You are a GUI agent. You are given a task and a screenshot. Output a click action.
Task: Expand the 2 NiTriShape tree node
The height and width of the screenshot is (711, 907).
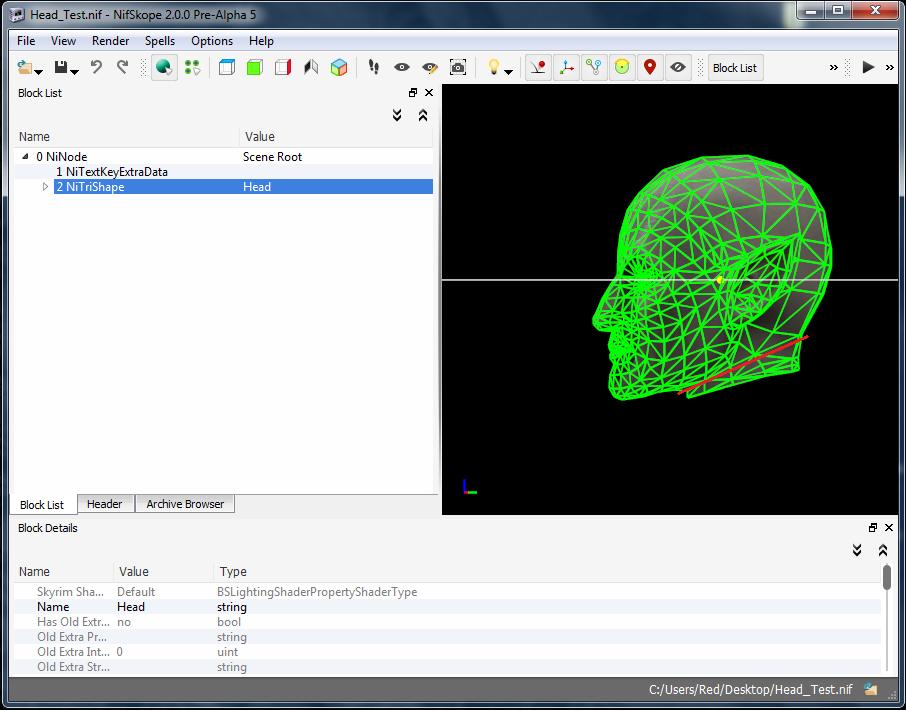pyautogui.click(x=45, y=187)
